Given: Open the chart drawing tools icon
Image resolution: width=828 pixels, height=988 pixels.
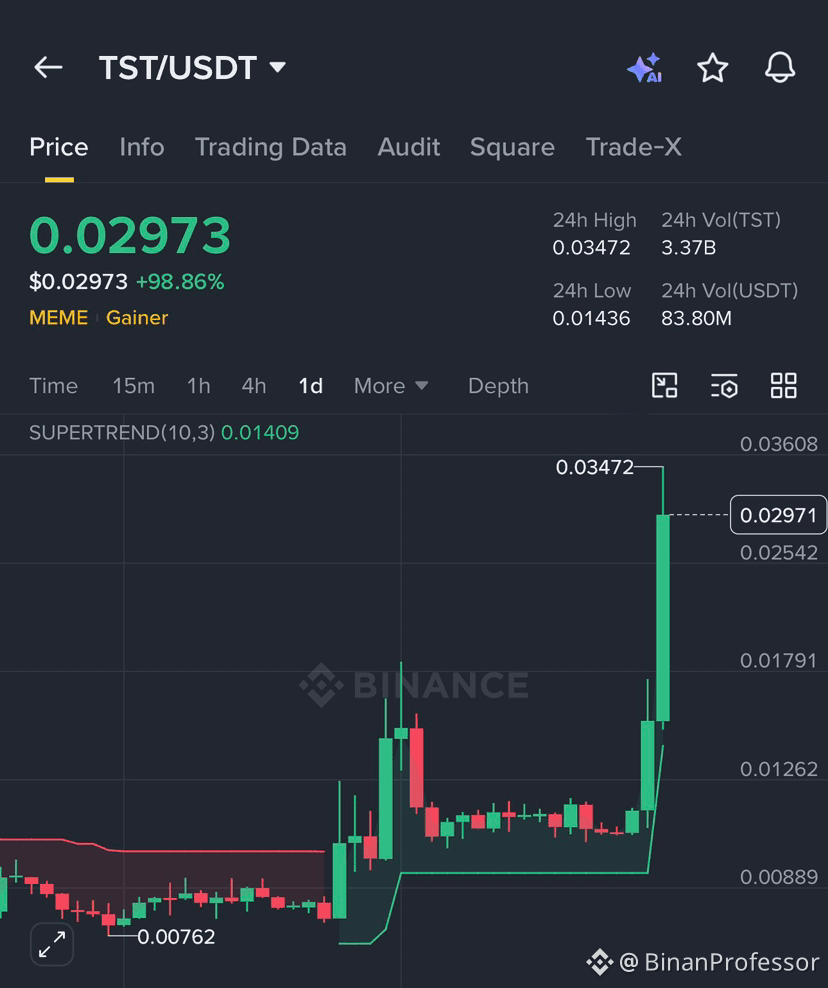Looking at the screenshot, I should [x=664, y=386].
